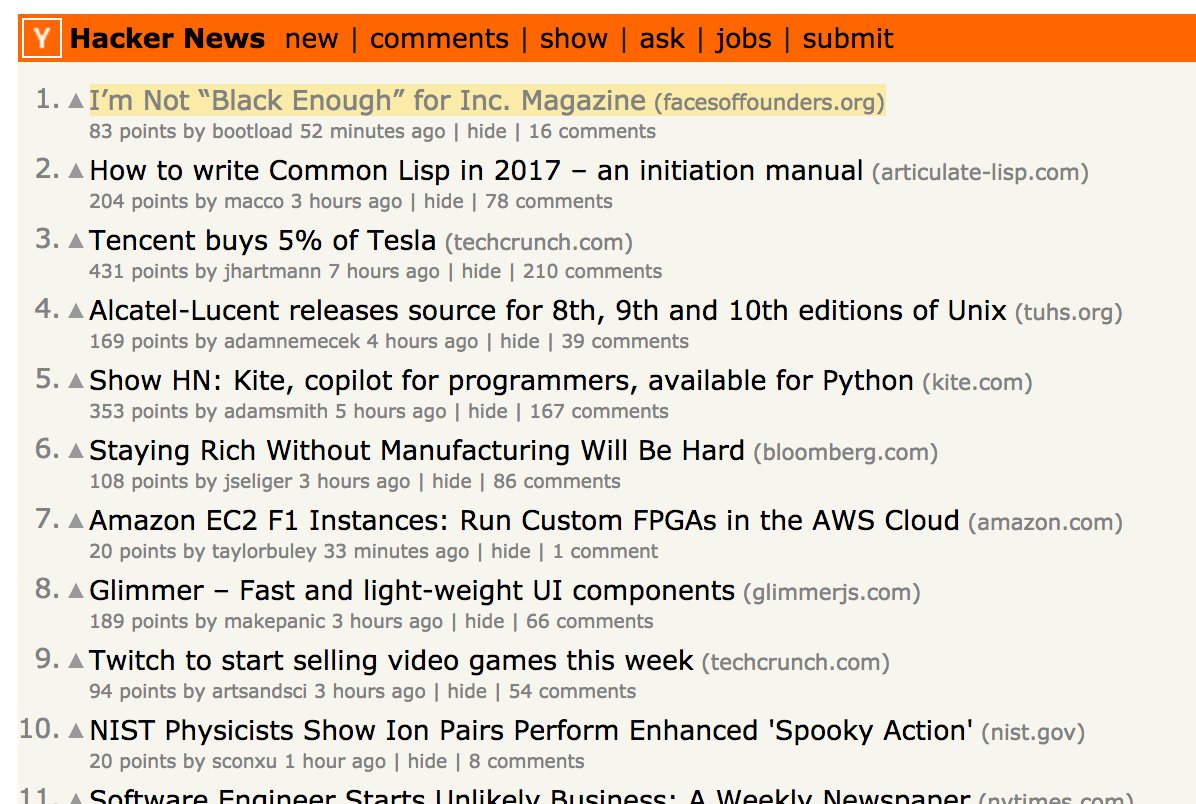Image resolution: width=1196 pixels, height=804 pixels.
Task: View user profile of makepanic
Action: tap(275, 622)
